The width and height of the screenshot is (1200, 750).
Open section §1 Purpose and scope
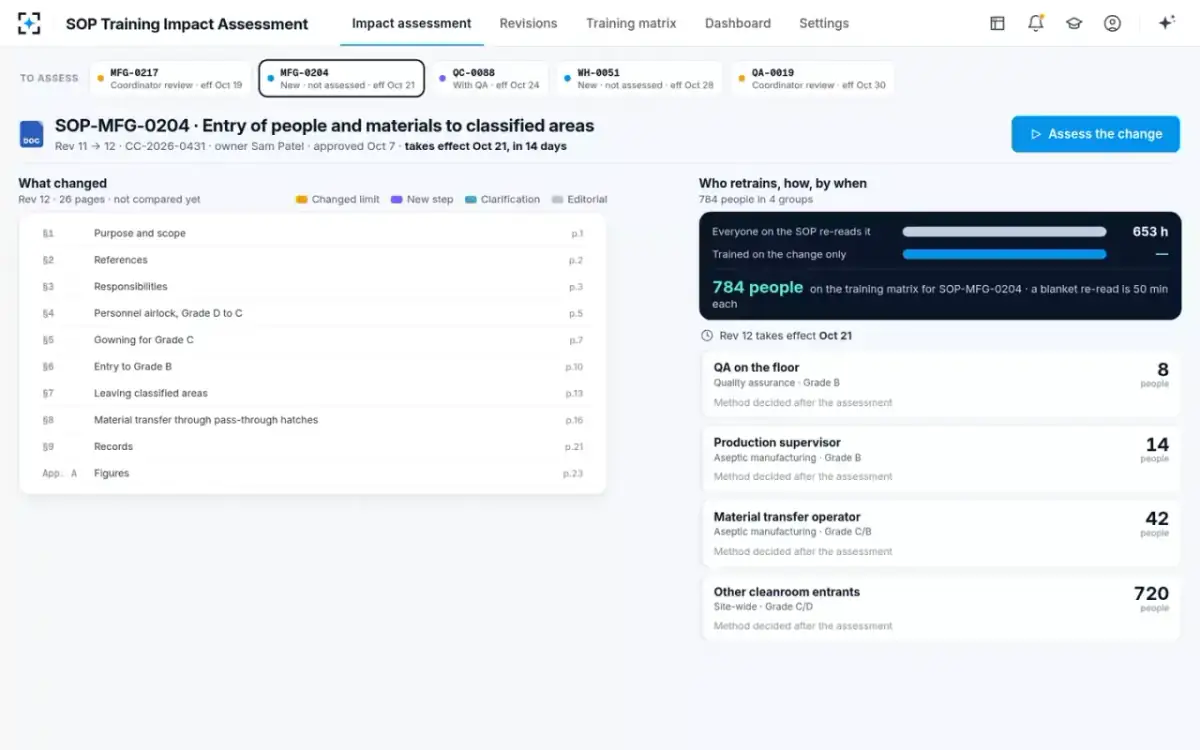tap(313, 233)
